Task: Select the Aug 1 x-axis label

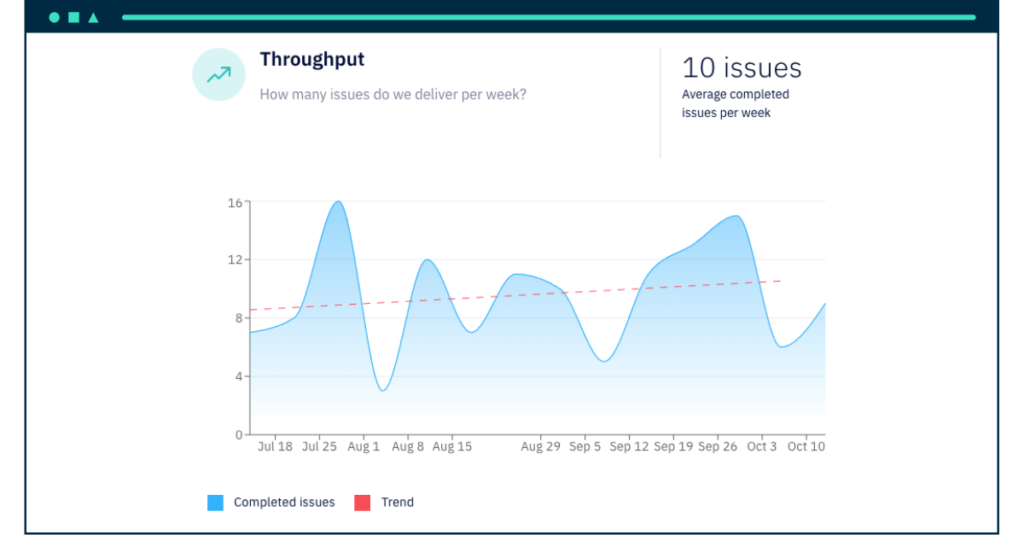Action: [363, 447]
